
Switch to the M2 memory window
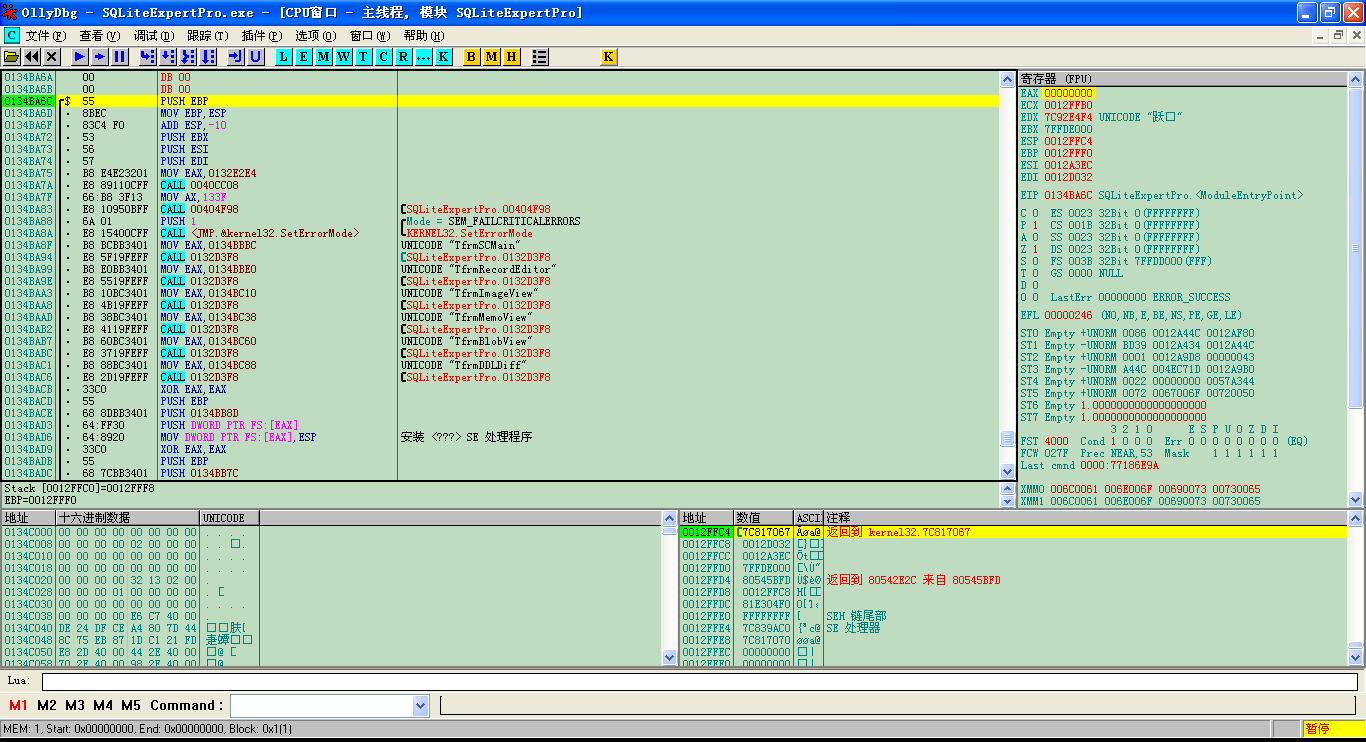pyautogui.click(x=47, y=706)
